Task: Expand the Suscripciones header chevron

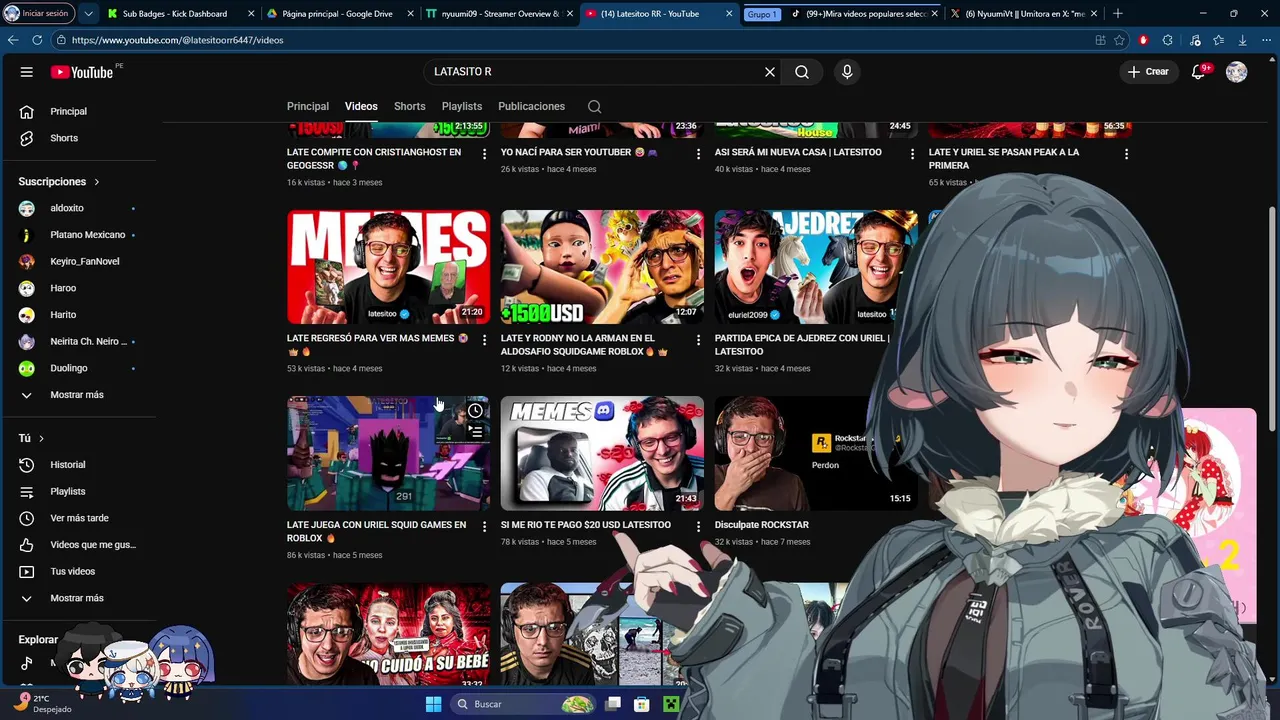Action: [x=97, y=182]
